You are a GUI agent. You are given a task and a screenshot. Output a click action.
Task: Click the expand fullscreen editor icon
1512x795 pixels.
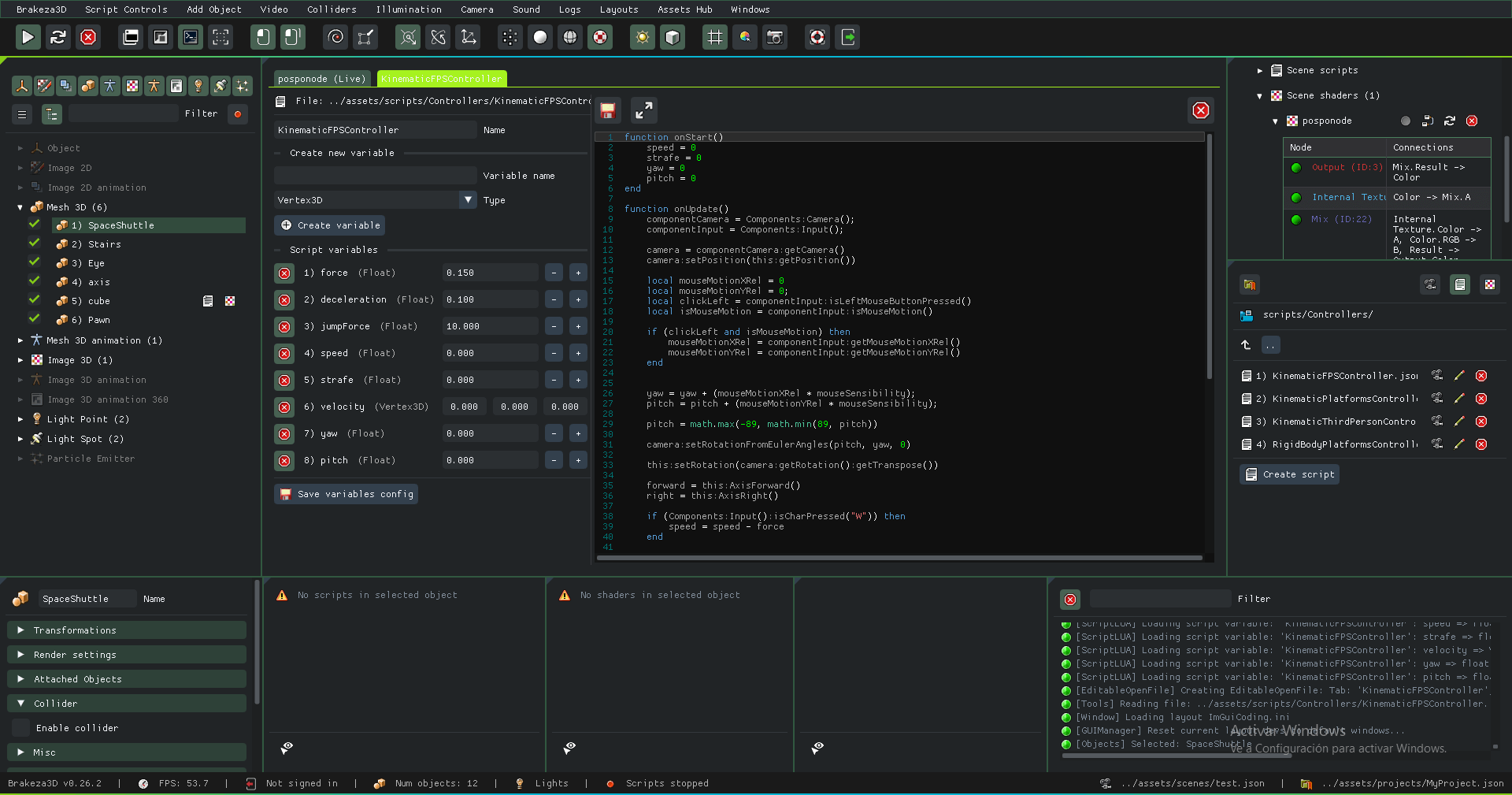(643, 111)
